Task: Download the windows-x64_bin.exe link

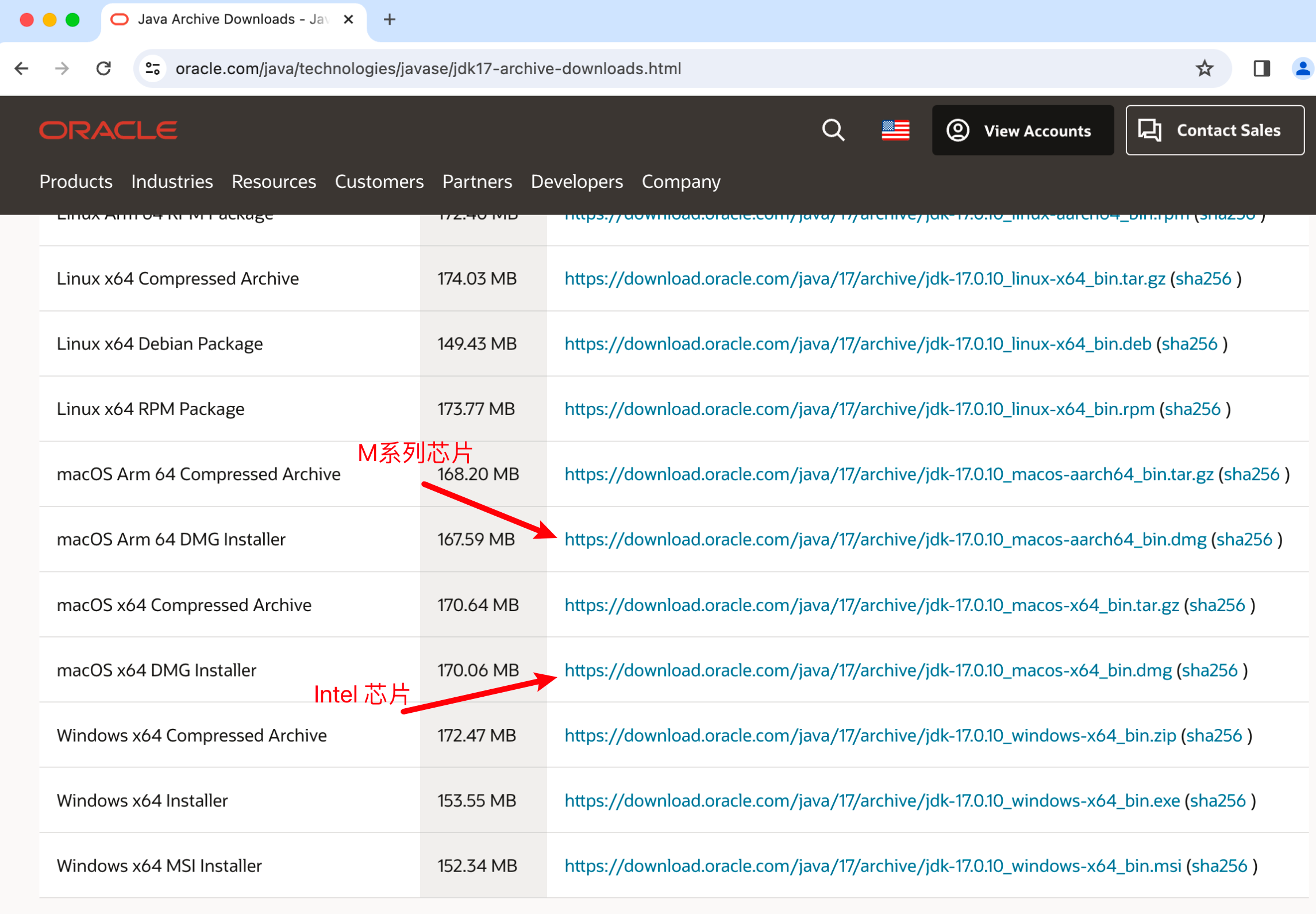Action: tap(872, 801)
